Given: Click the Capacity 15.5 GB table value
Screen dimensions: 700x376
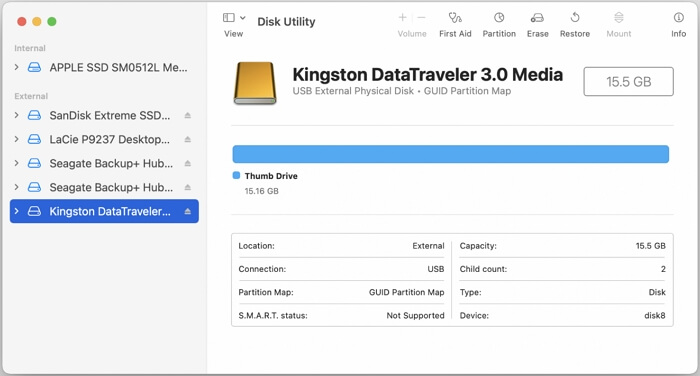Looking at the screenshot, I should click(650, 246).
